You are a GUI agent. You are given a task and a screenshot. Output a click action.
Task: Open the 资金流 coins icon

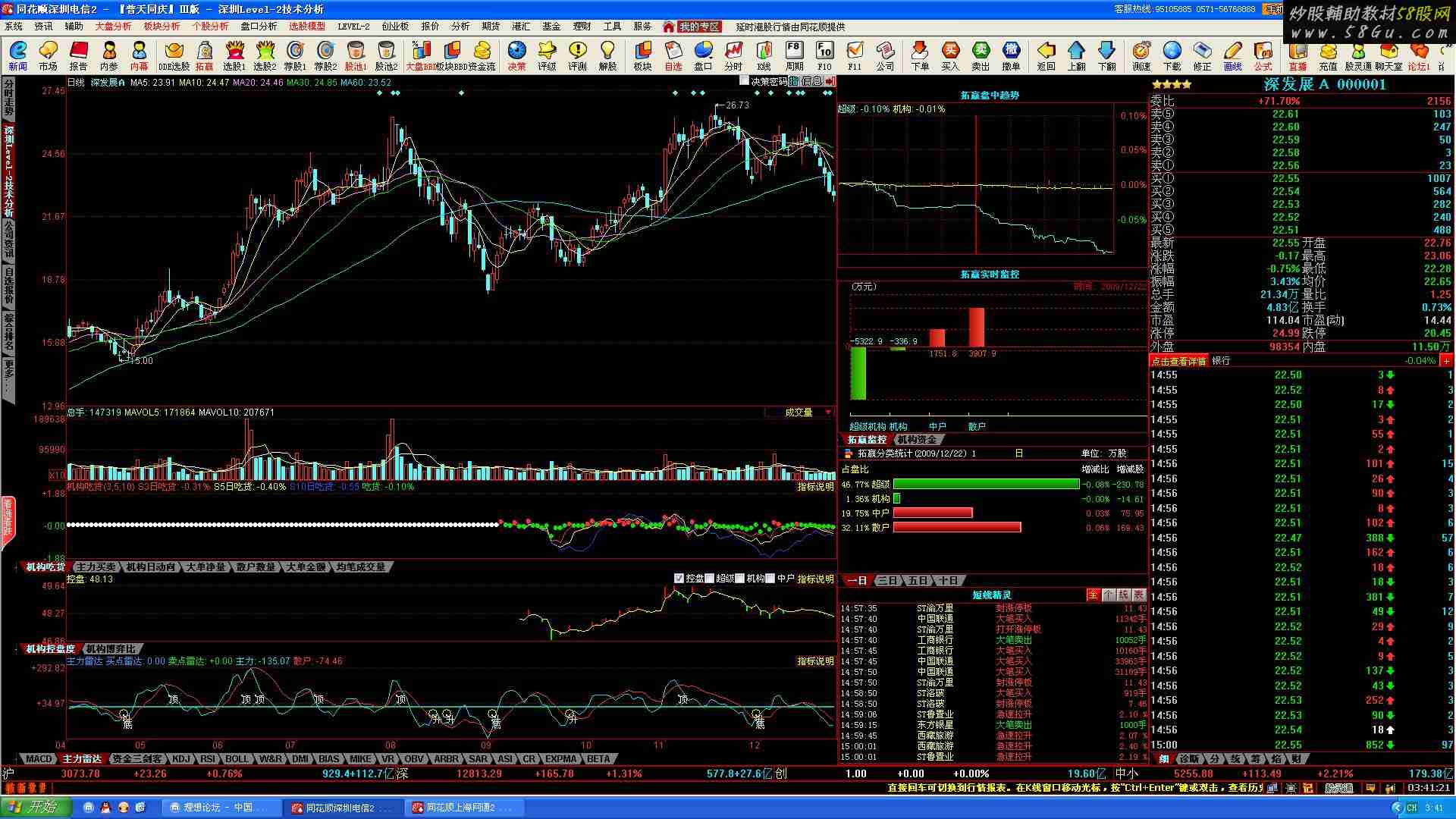(482, 56)
